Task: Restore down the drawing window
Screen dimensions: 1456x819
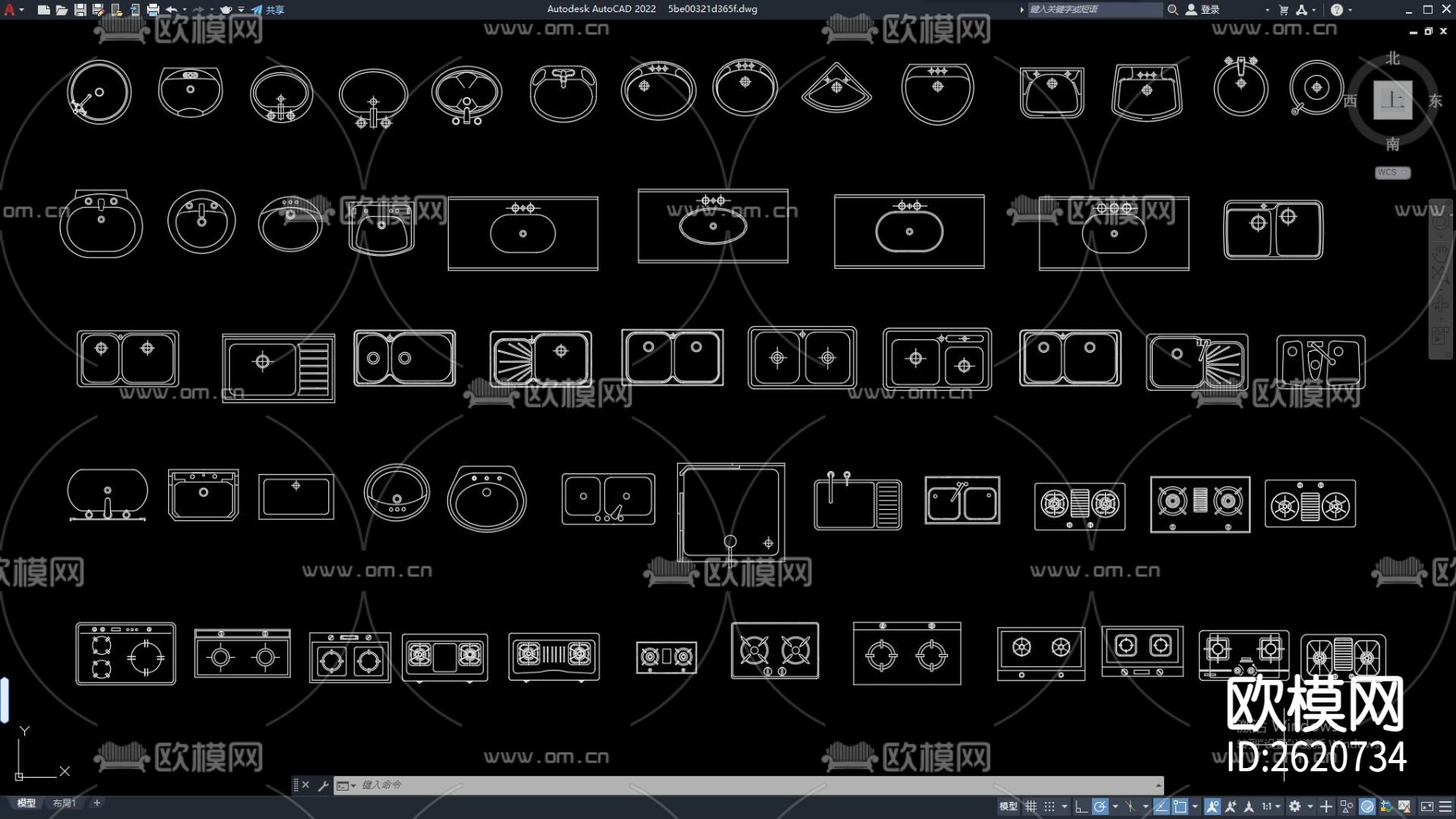Action: [1428, 31]
